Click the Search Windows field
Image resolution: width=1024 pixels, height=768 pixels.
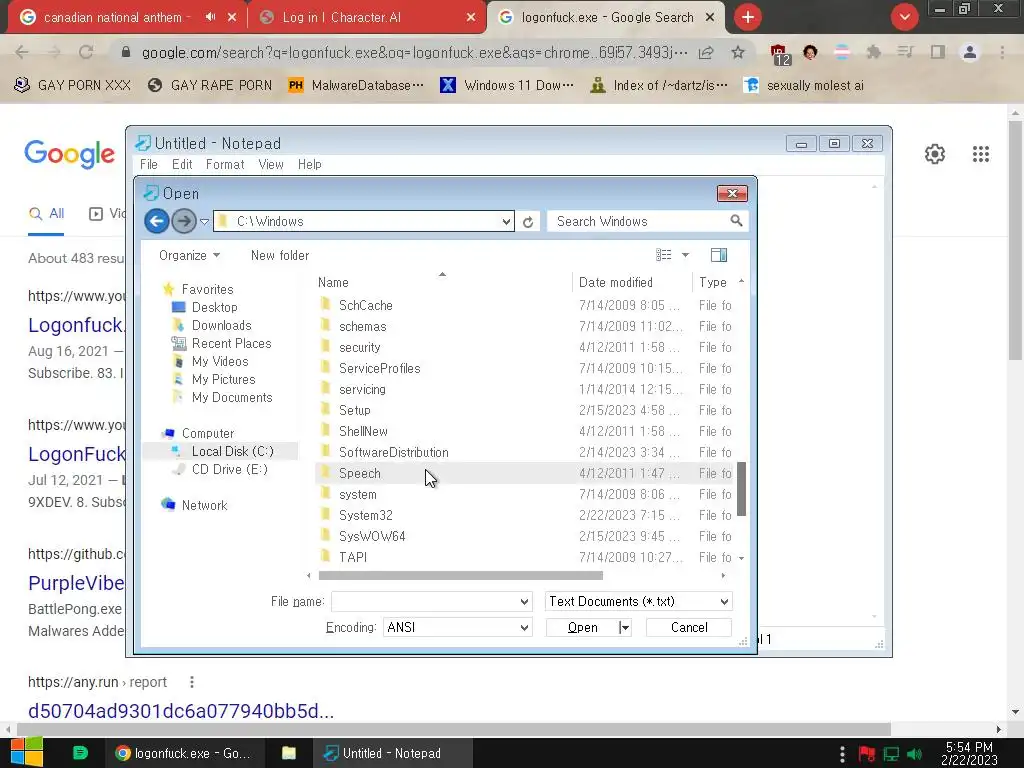coord(640,221)
